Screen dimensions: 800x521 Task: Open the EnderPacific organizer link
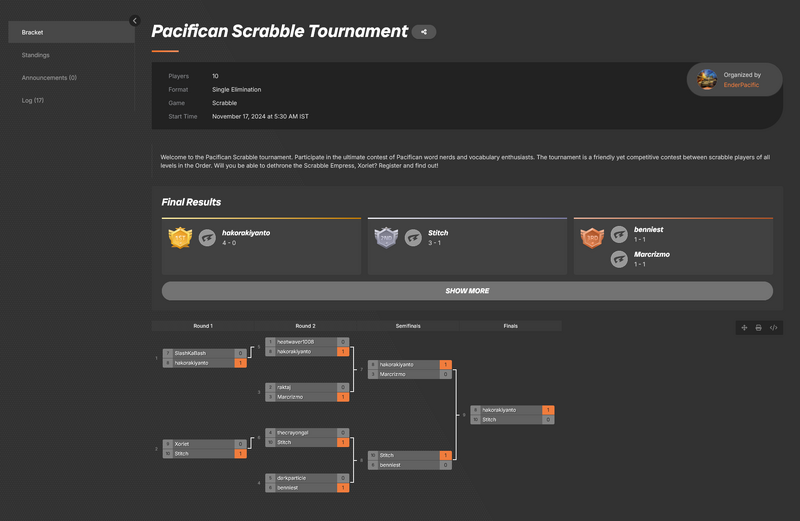741,85
